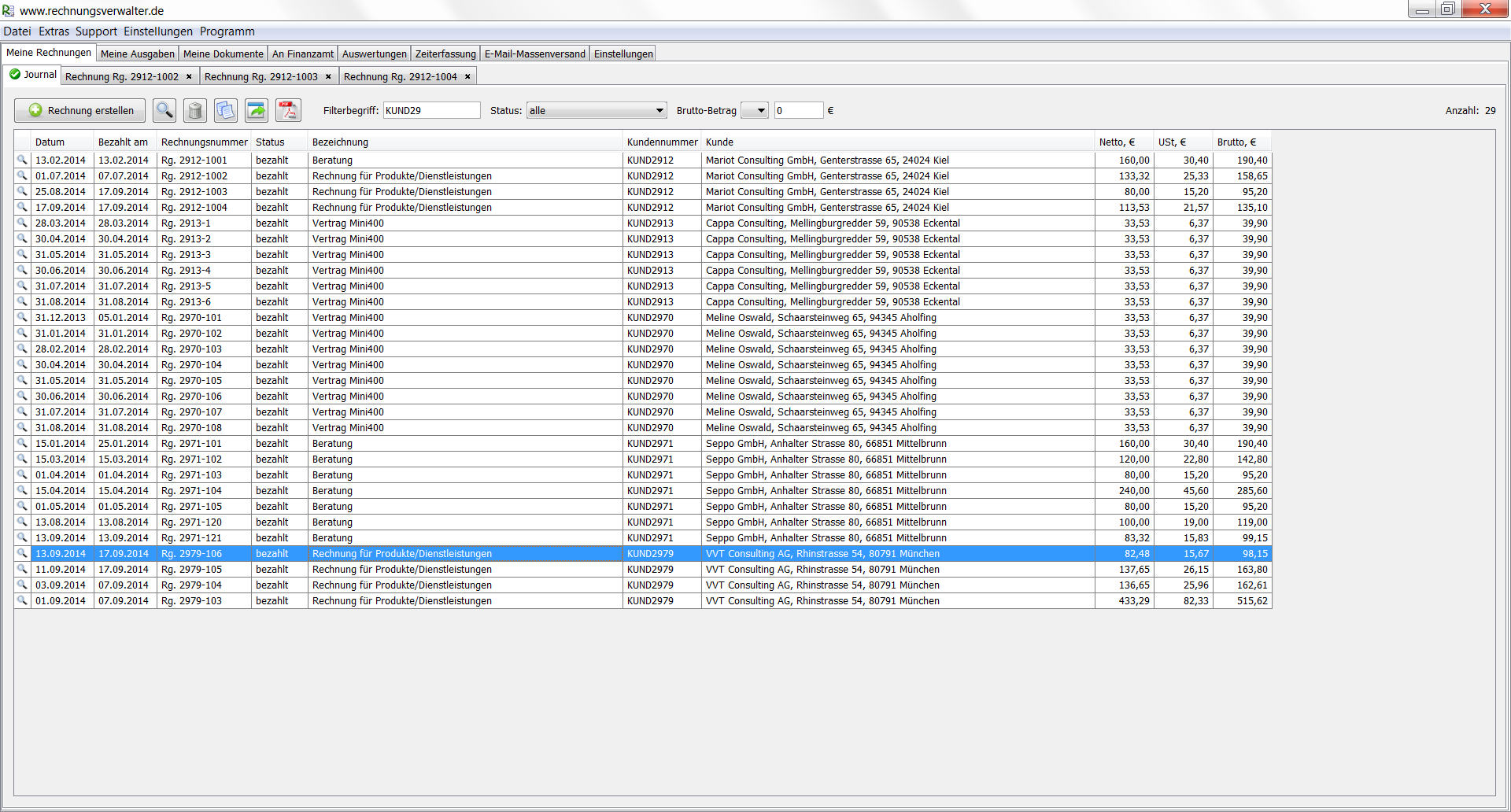Open details magnifier for Rg. 2912-1001 row
Viewport: 1511px width, 812px height.
coord(22,160)
